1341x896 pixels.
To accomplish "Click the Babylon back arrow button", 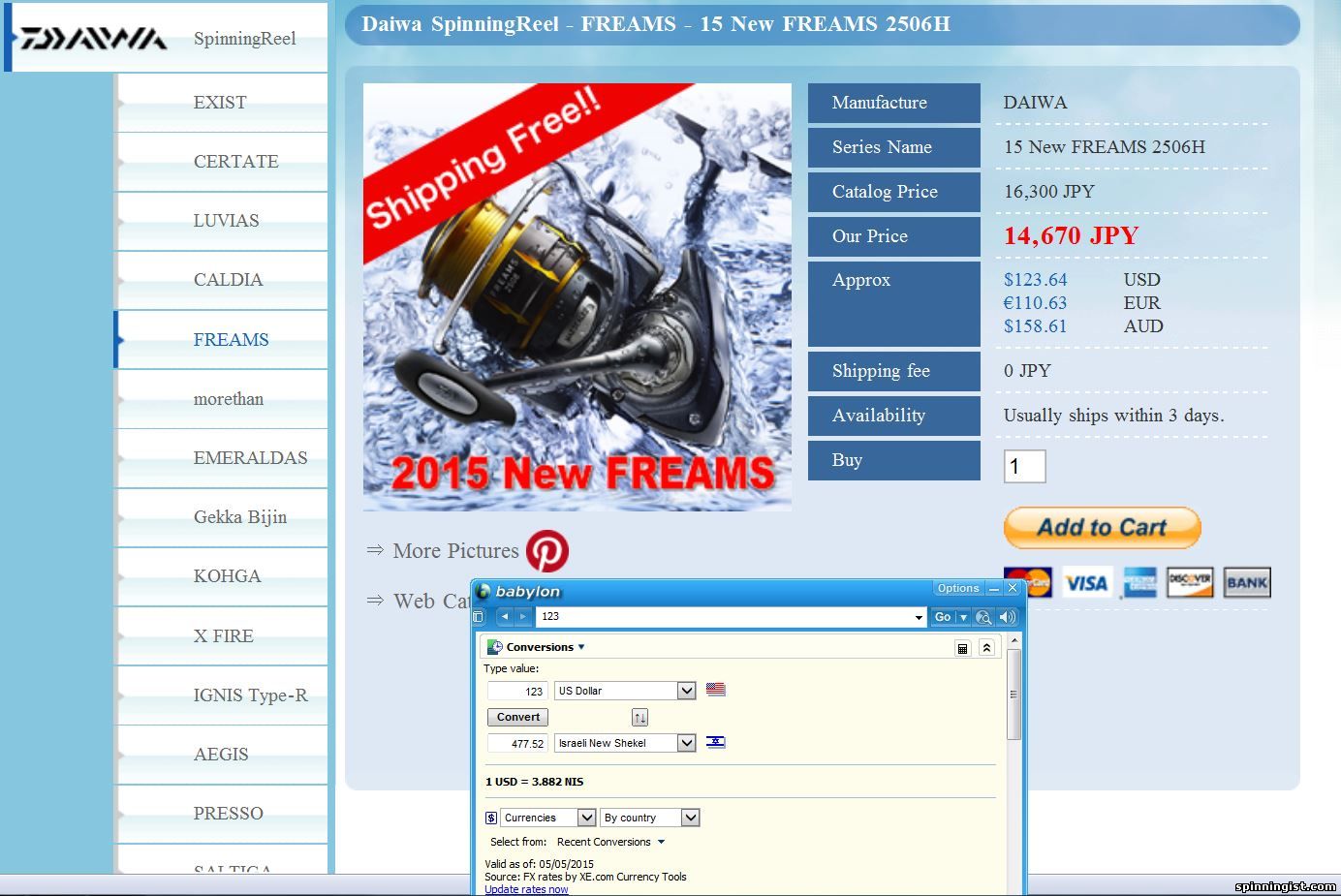I will point(505,617).
